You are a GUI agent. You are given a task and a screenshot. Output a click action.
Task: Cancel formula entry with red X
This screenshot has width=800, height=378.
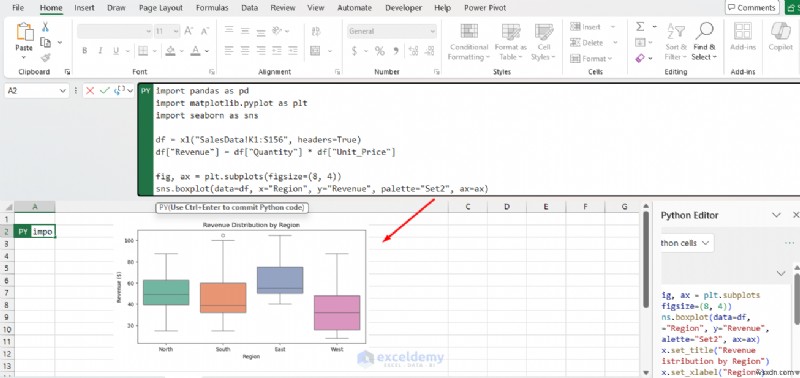click(90, 91)
